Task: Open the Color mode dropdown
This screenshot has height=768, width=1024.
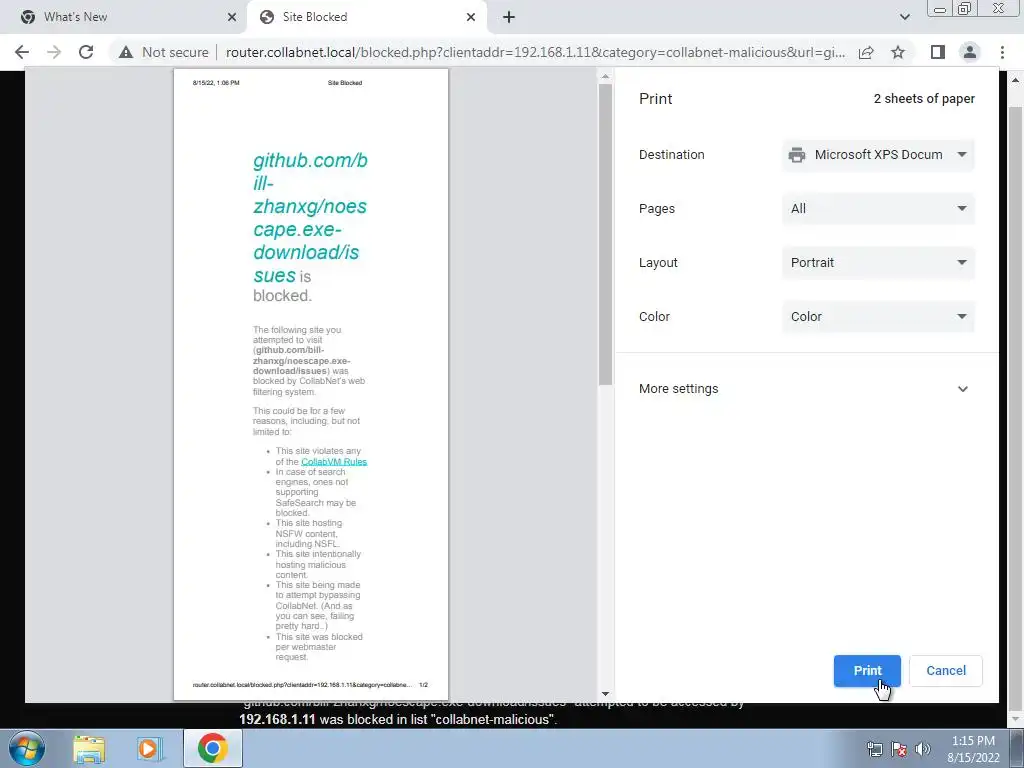Action: pyautogui.click(x=878, y=317)
